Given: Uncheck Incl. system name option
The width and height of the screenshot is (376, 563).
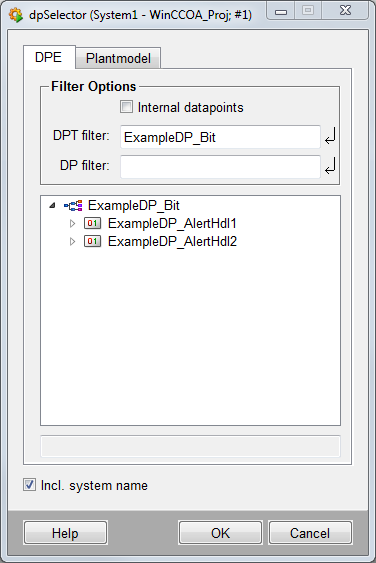Looking at the screenshot, I should pos(29,485).
